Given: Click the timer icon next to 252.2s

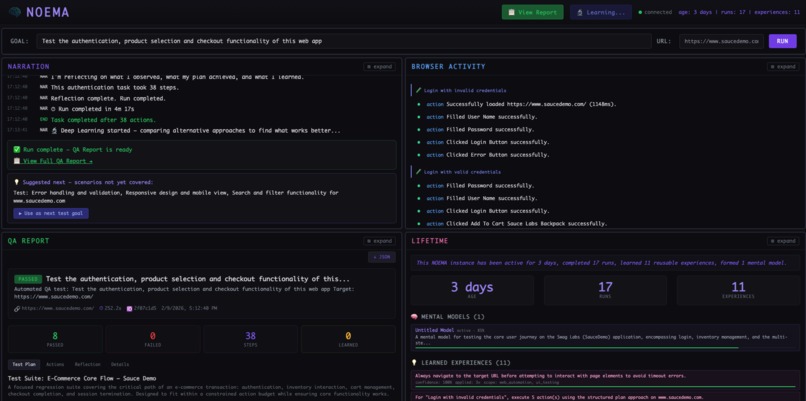Looking at the screenshot, I should click(101, 308).
